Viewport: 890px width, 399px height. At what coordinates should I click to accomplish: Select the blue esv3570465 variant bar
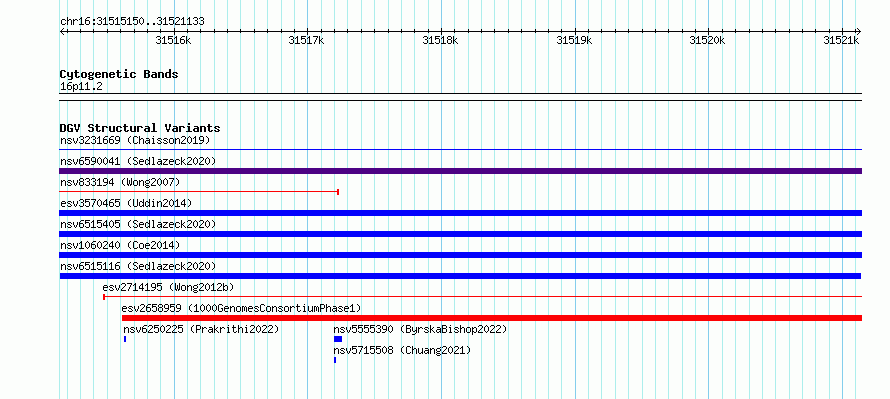[461, 213]
